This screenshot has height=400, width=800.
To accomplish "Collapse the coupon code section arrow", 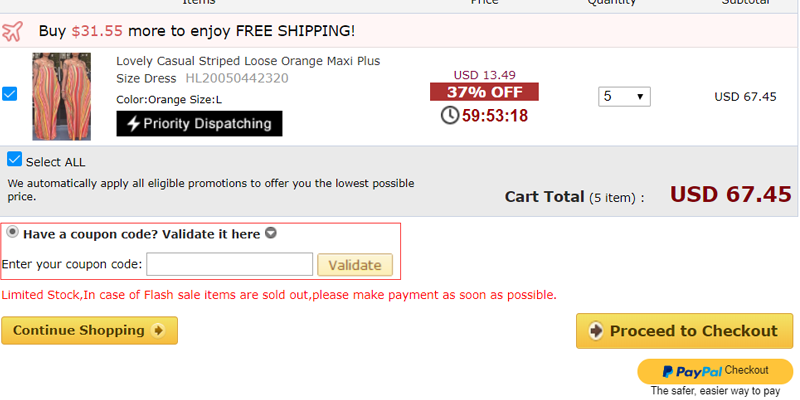I will (271, 233).
